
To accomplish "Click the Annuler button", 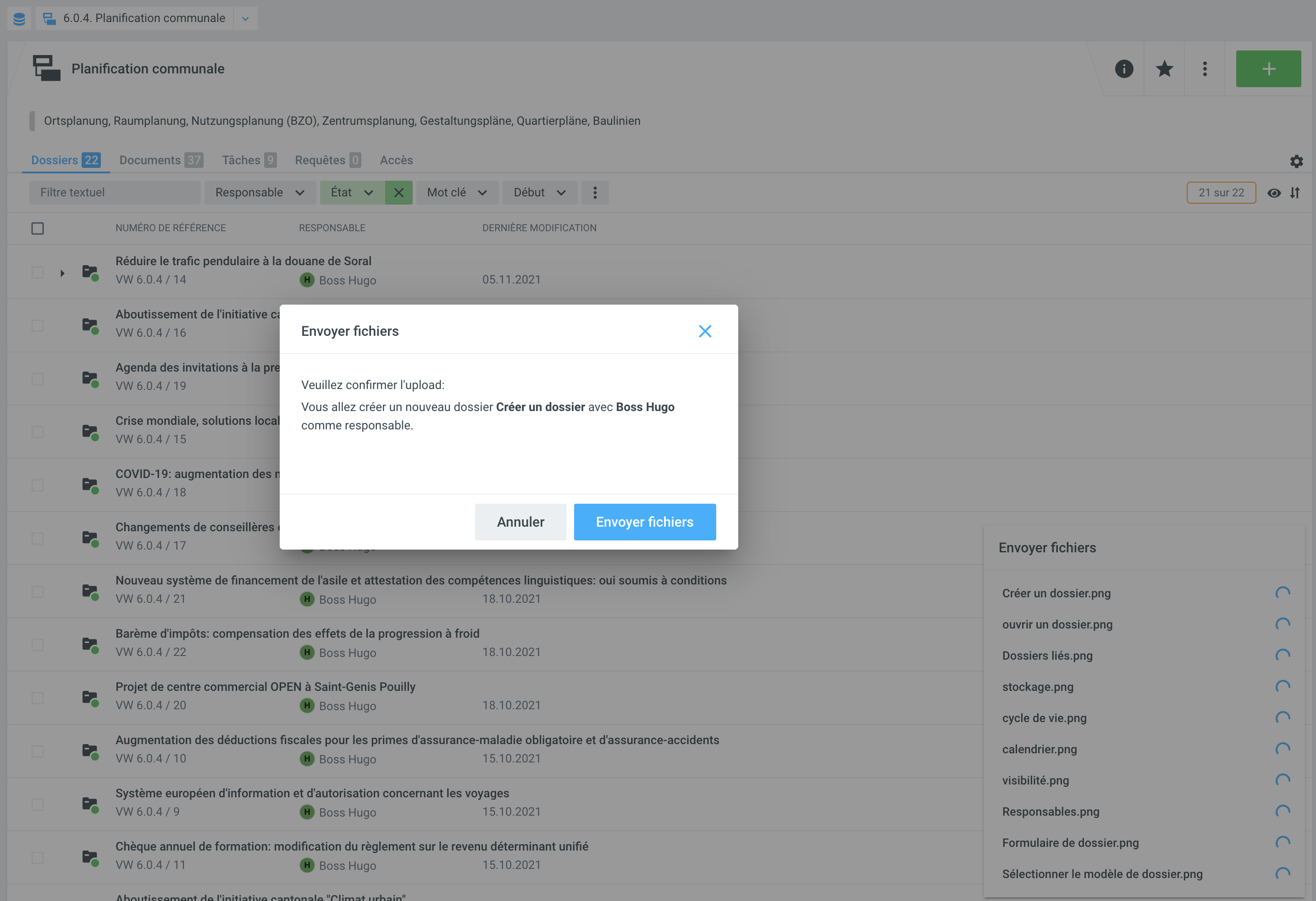I will tap(520, 522).
